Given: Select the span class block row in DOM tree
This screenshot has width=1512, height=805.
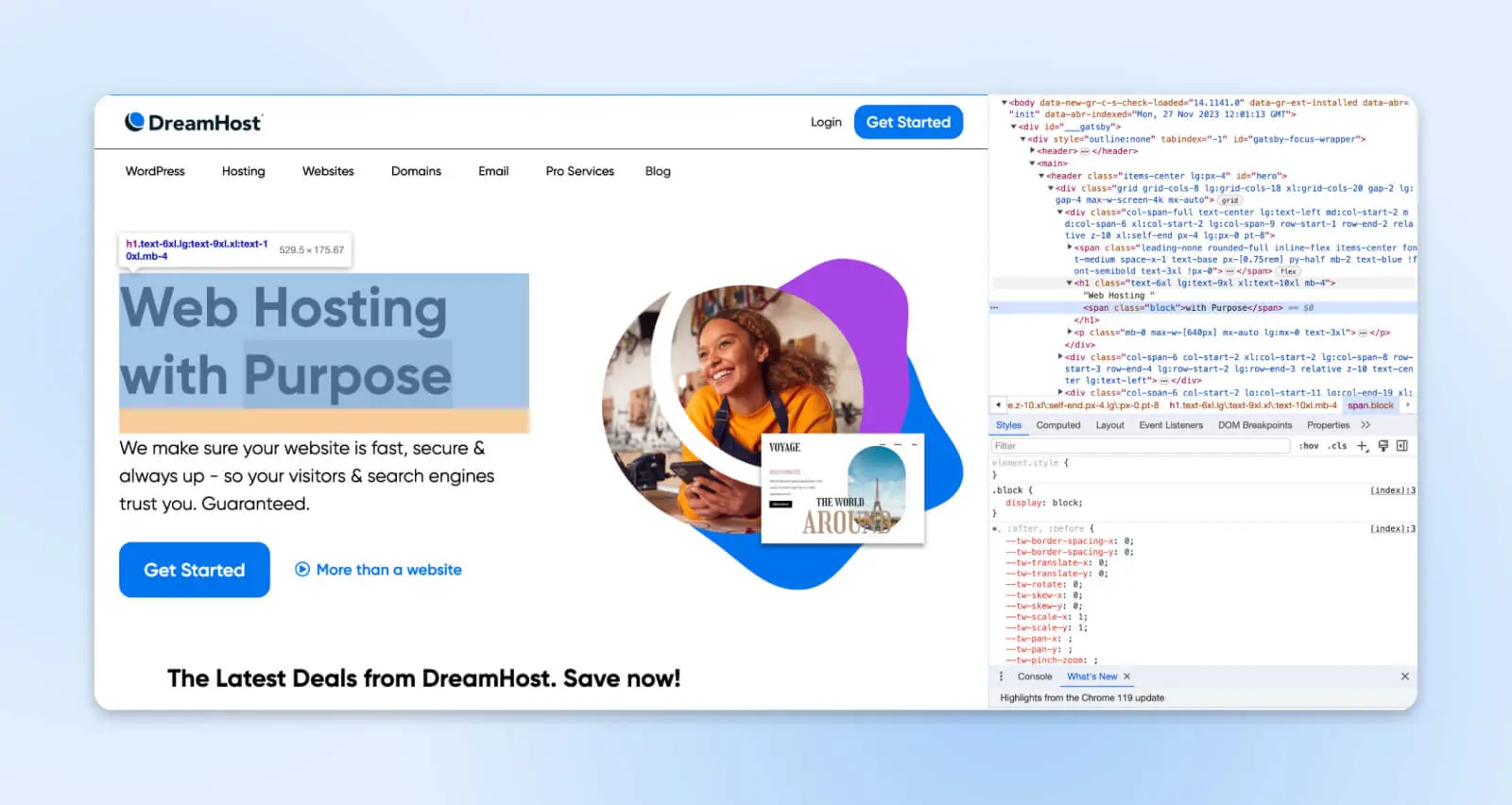Looking at the screenshot, I should [1203, 308].
